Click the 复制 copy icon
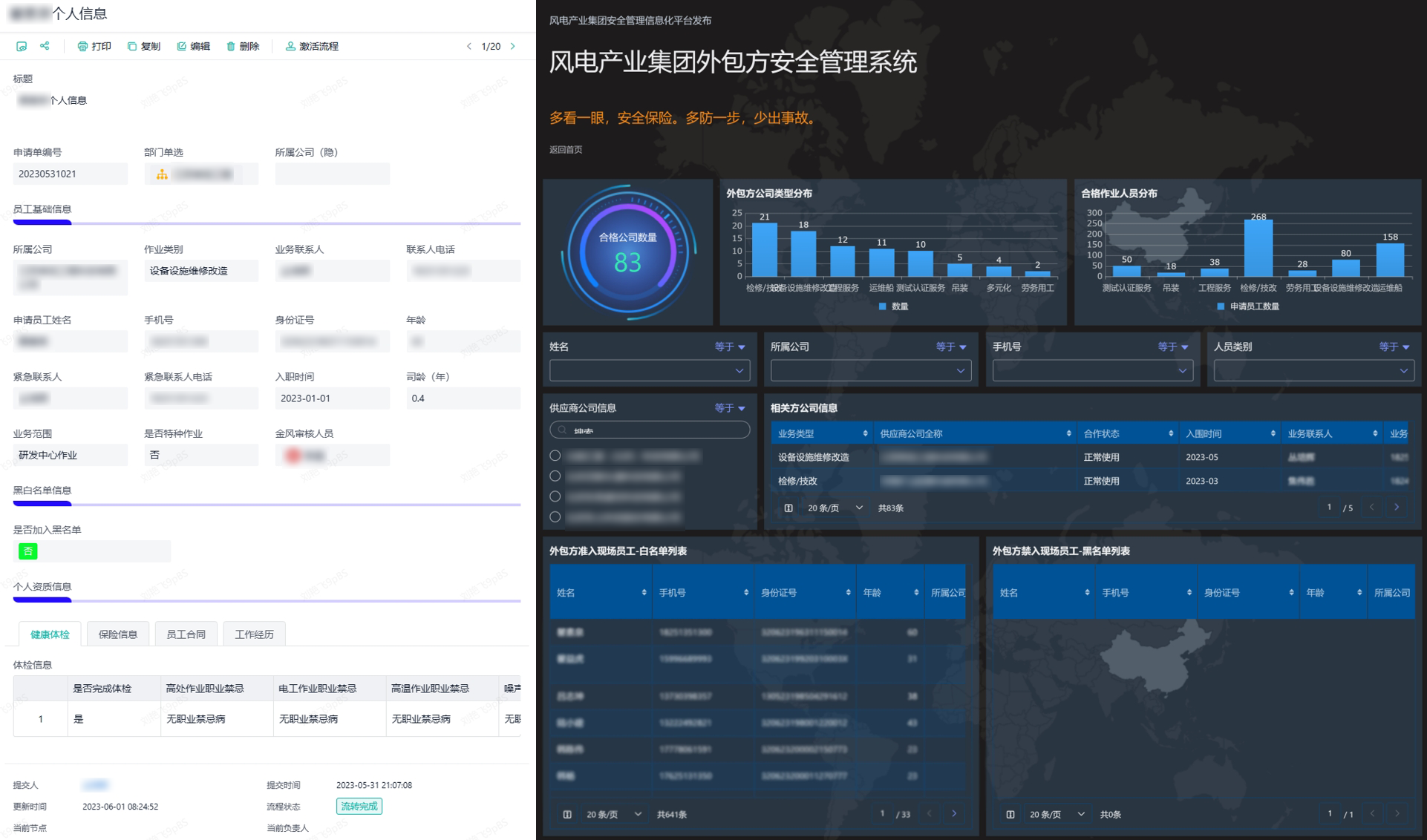 132,46
